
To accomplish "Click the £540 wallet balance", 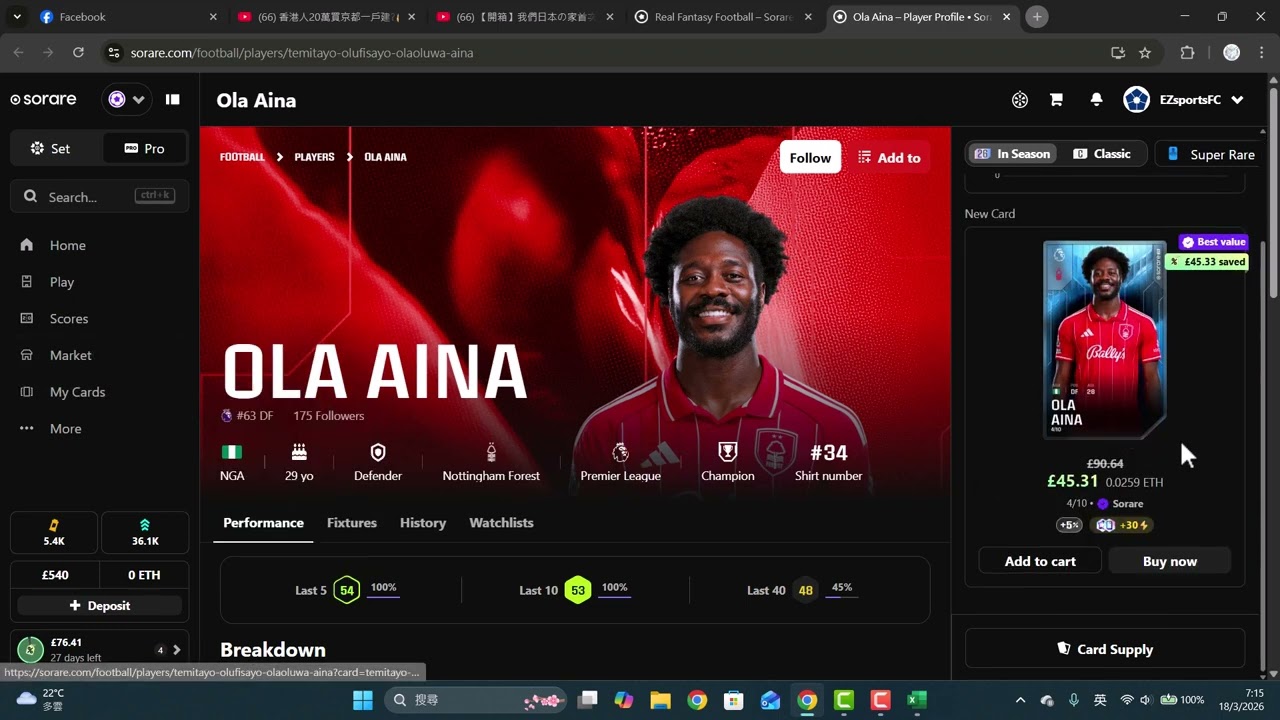I will 54,575.
